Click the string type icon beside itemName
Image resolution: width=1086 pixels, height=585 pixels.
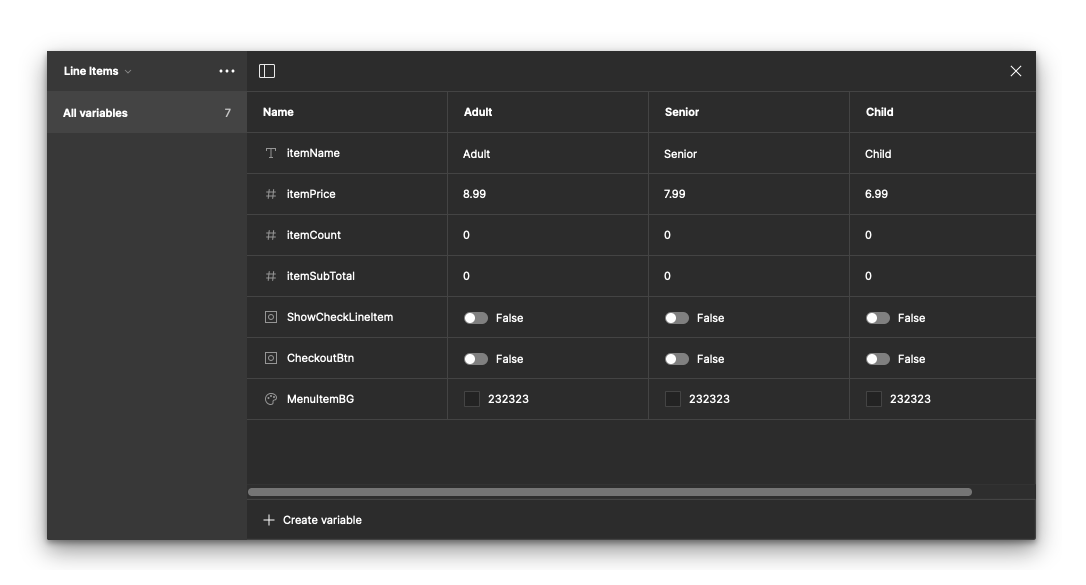(x=271, y=153)
